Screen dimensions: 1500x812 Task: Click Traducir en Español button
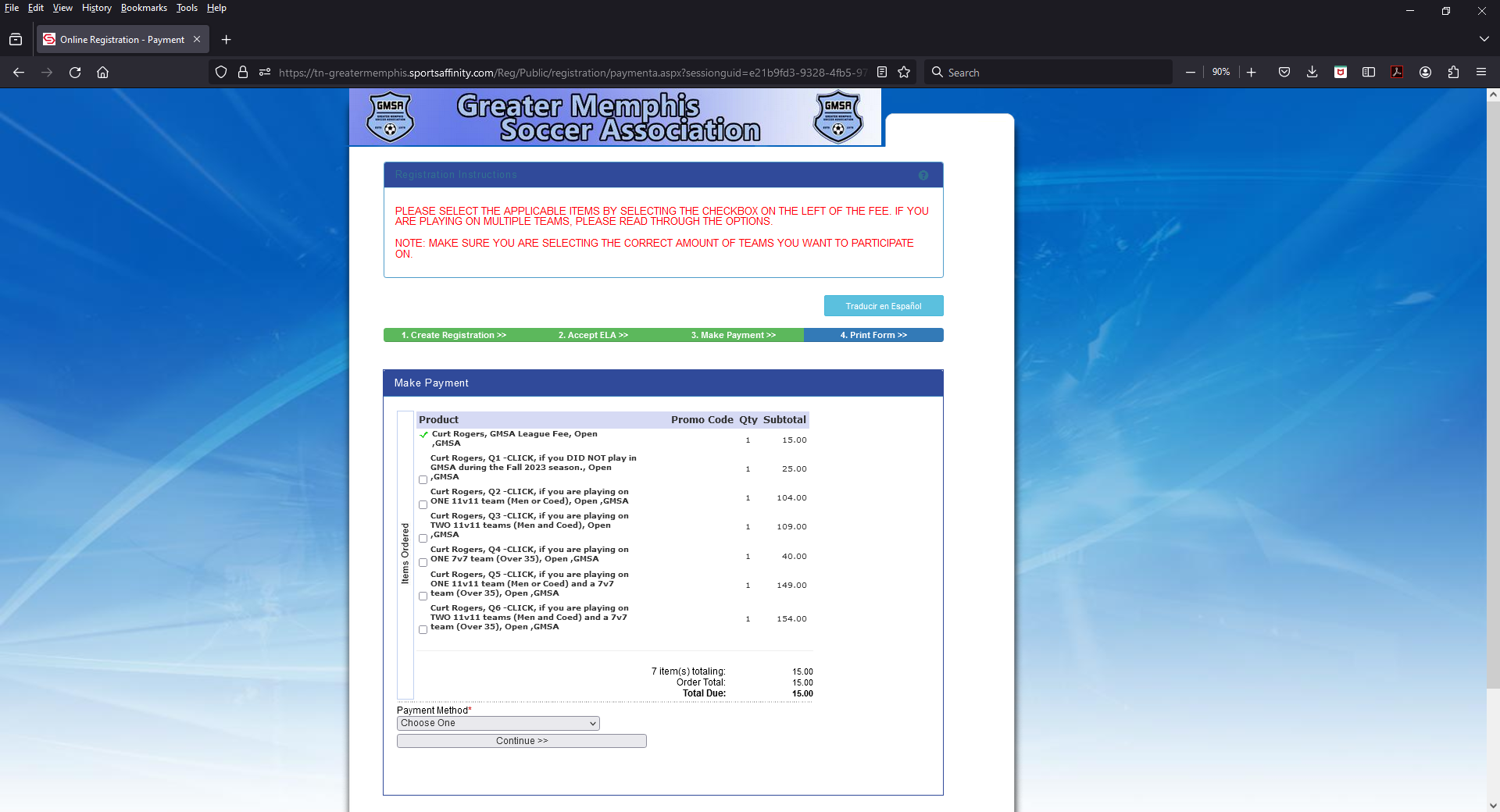pos(884,306)
